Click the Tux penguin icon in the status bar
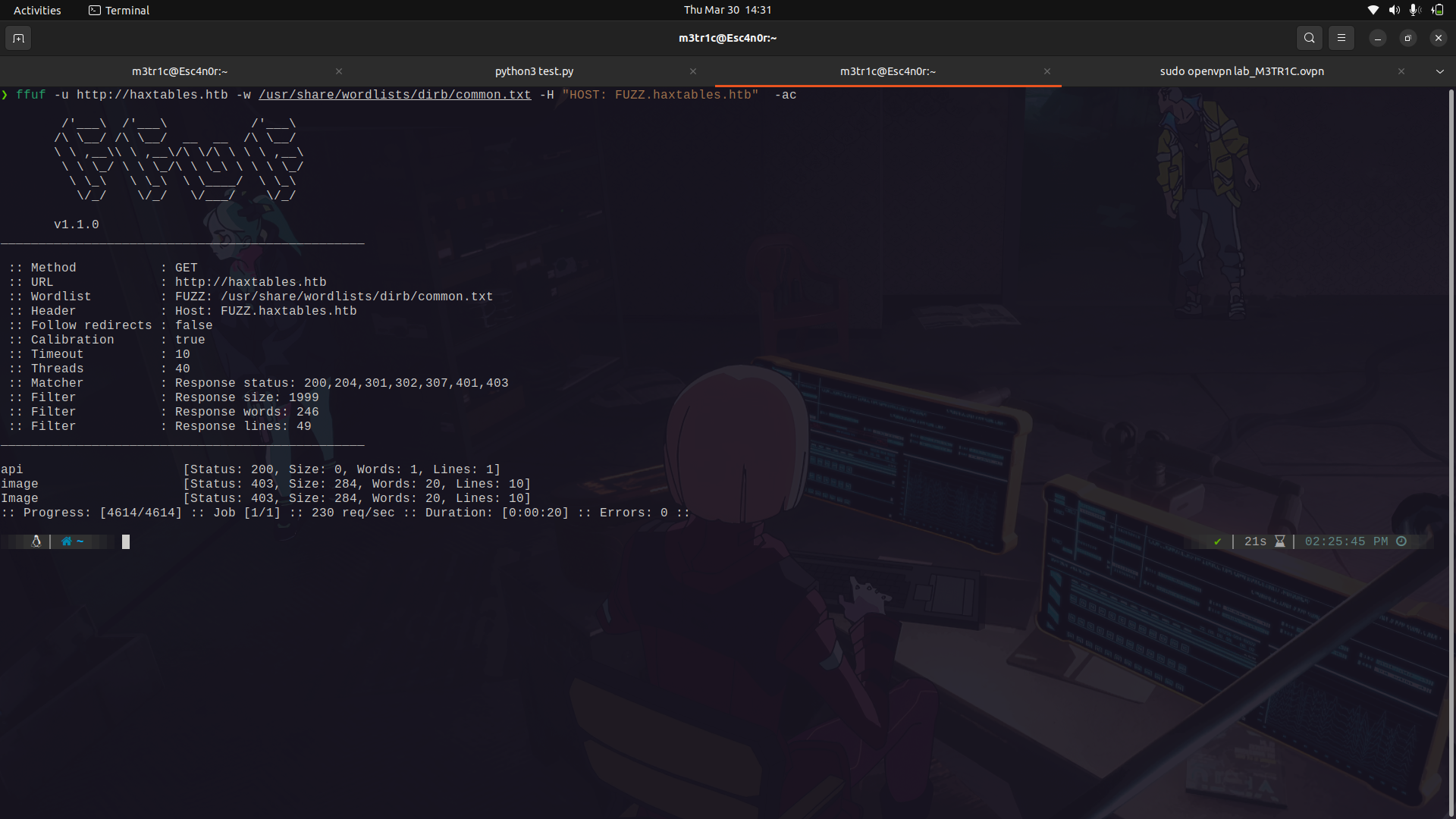Viewport: 1456px width, 819px height. (x=36, y=541)
